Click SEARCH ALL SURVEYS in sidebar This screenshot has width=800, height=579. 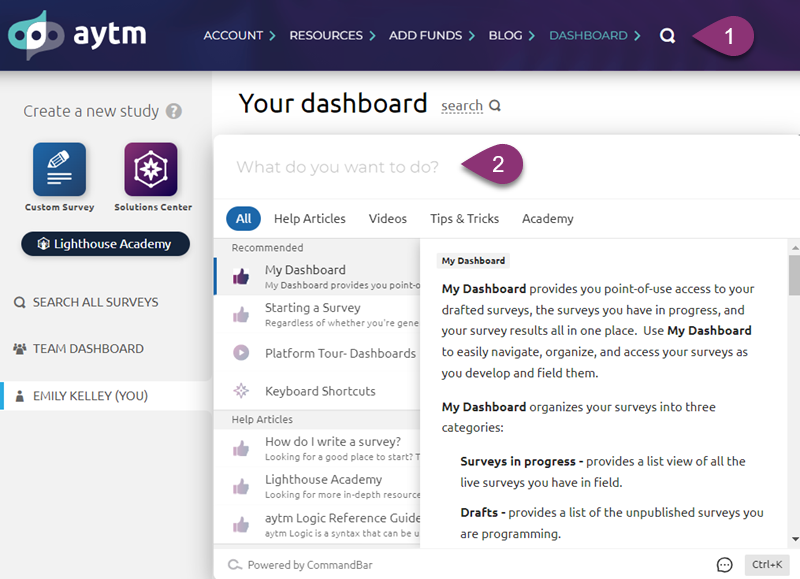[x=95, y=303]
